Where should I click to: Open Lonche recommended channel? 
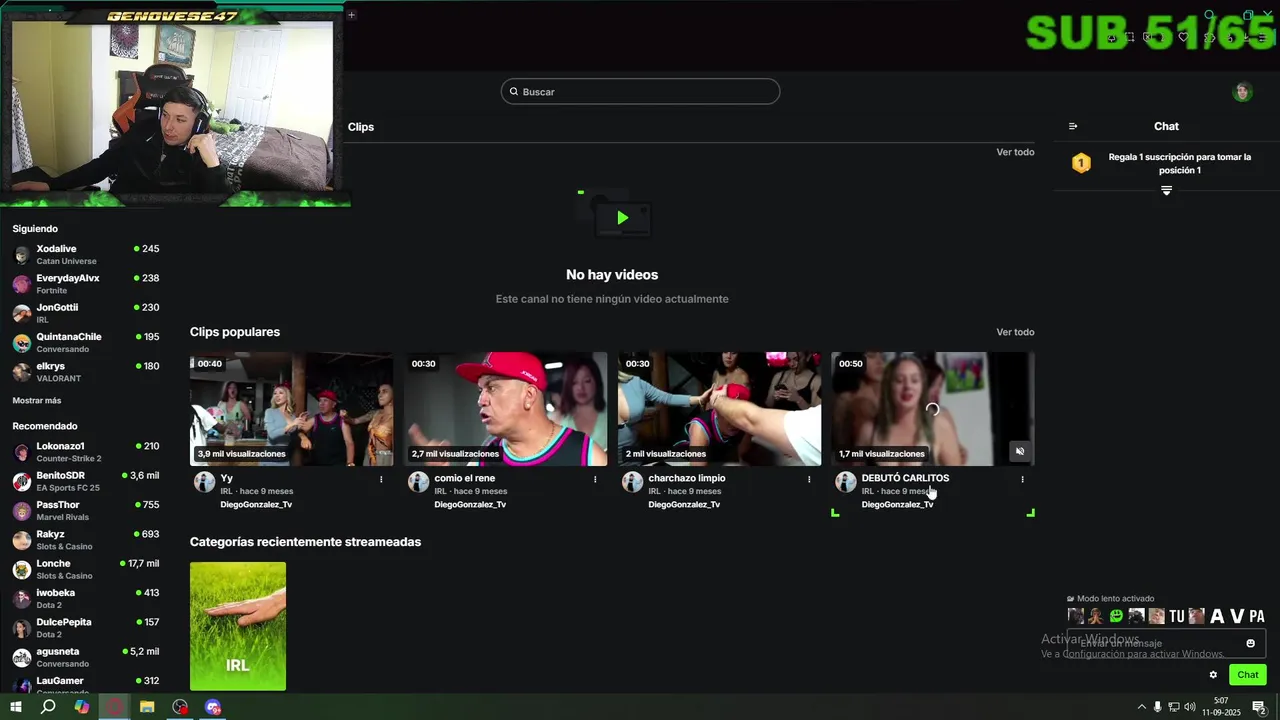point(86,569)
